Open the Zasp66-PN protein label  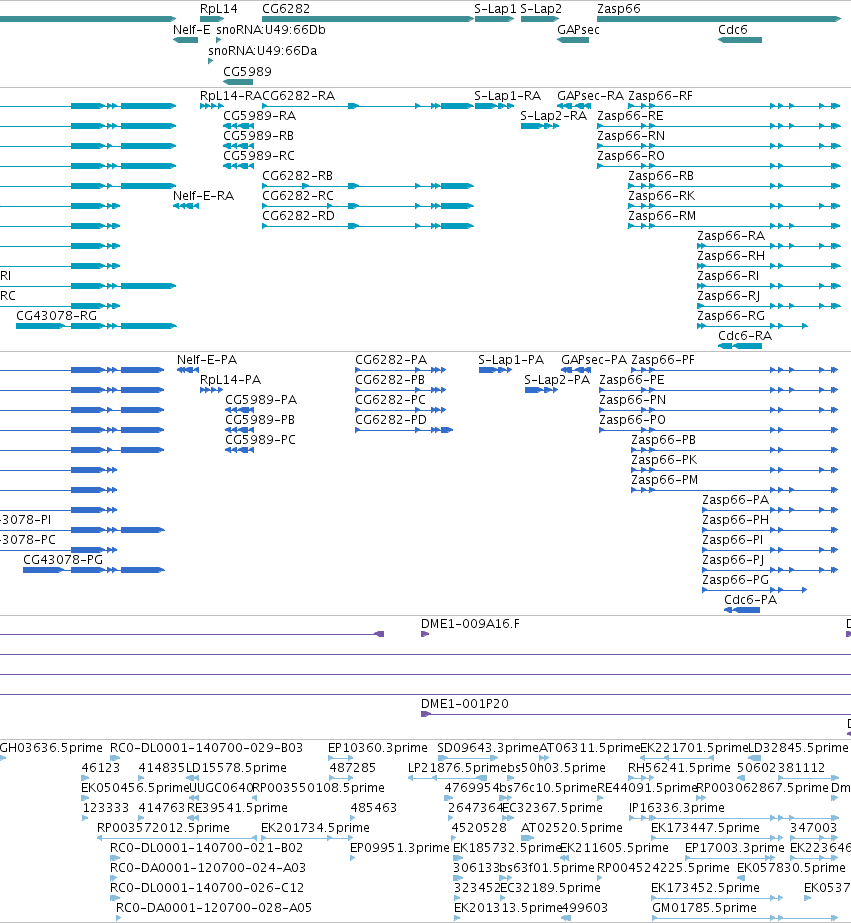tap(633, 400)
